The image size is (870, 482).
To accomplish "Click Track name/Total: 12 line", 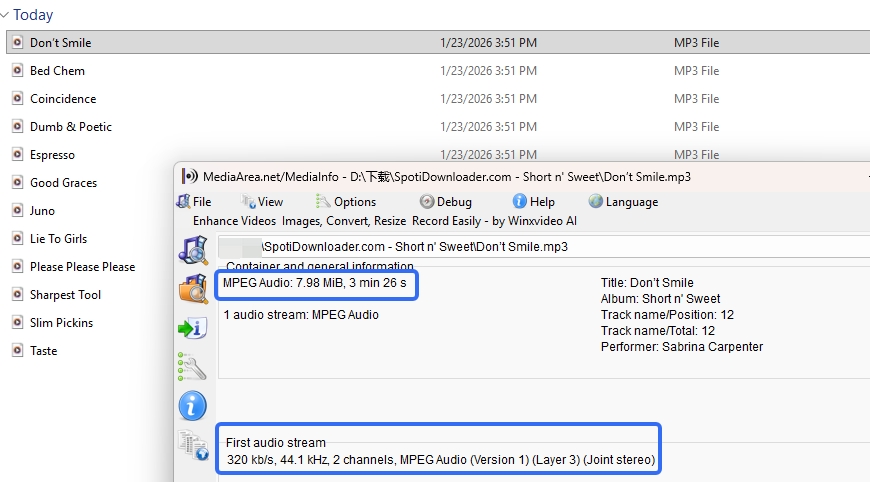I will tap(657, 331).
